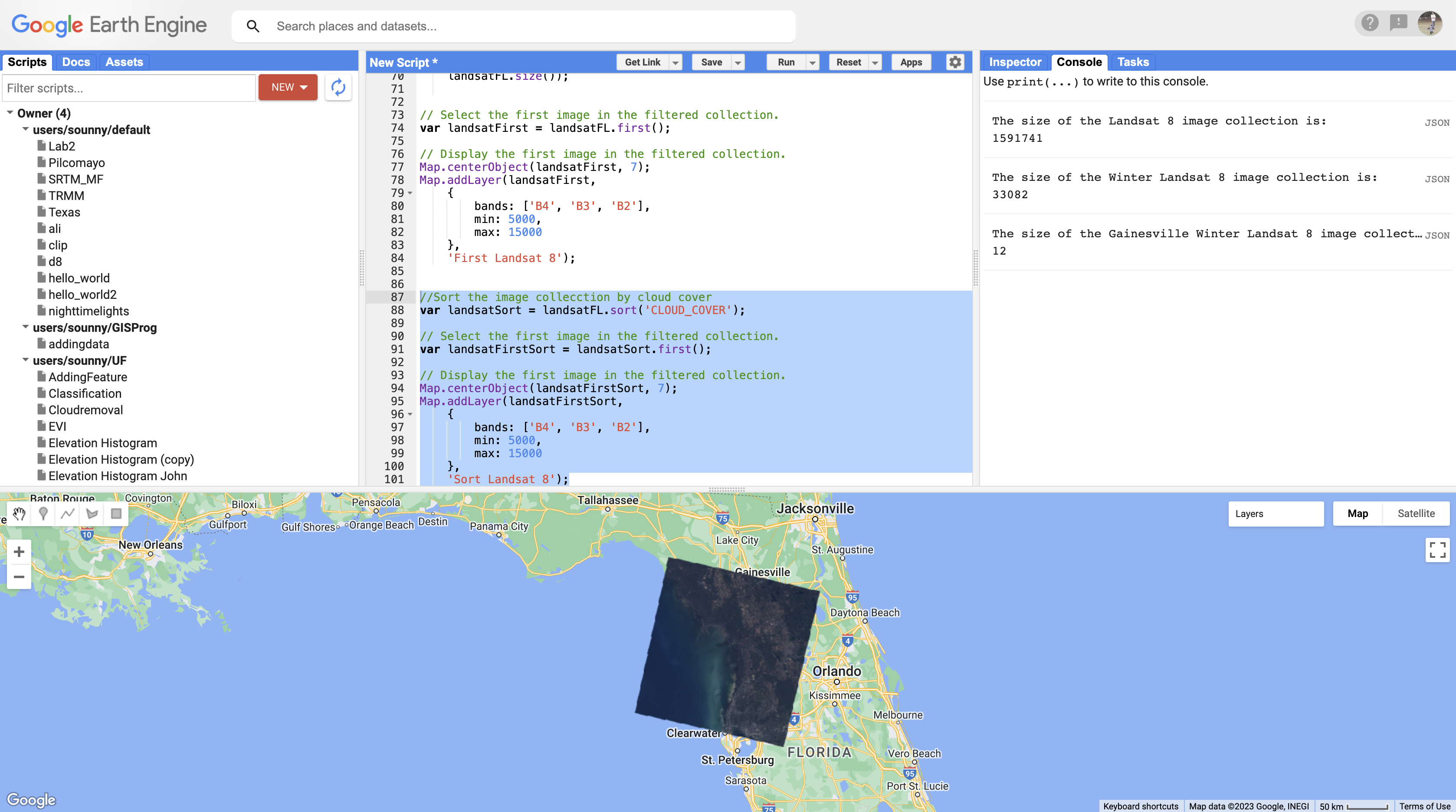
Task: Open the Layers panel on the map
Action: (x=1276, y=513)
